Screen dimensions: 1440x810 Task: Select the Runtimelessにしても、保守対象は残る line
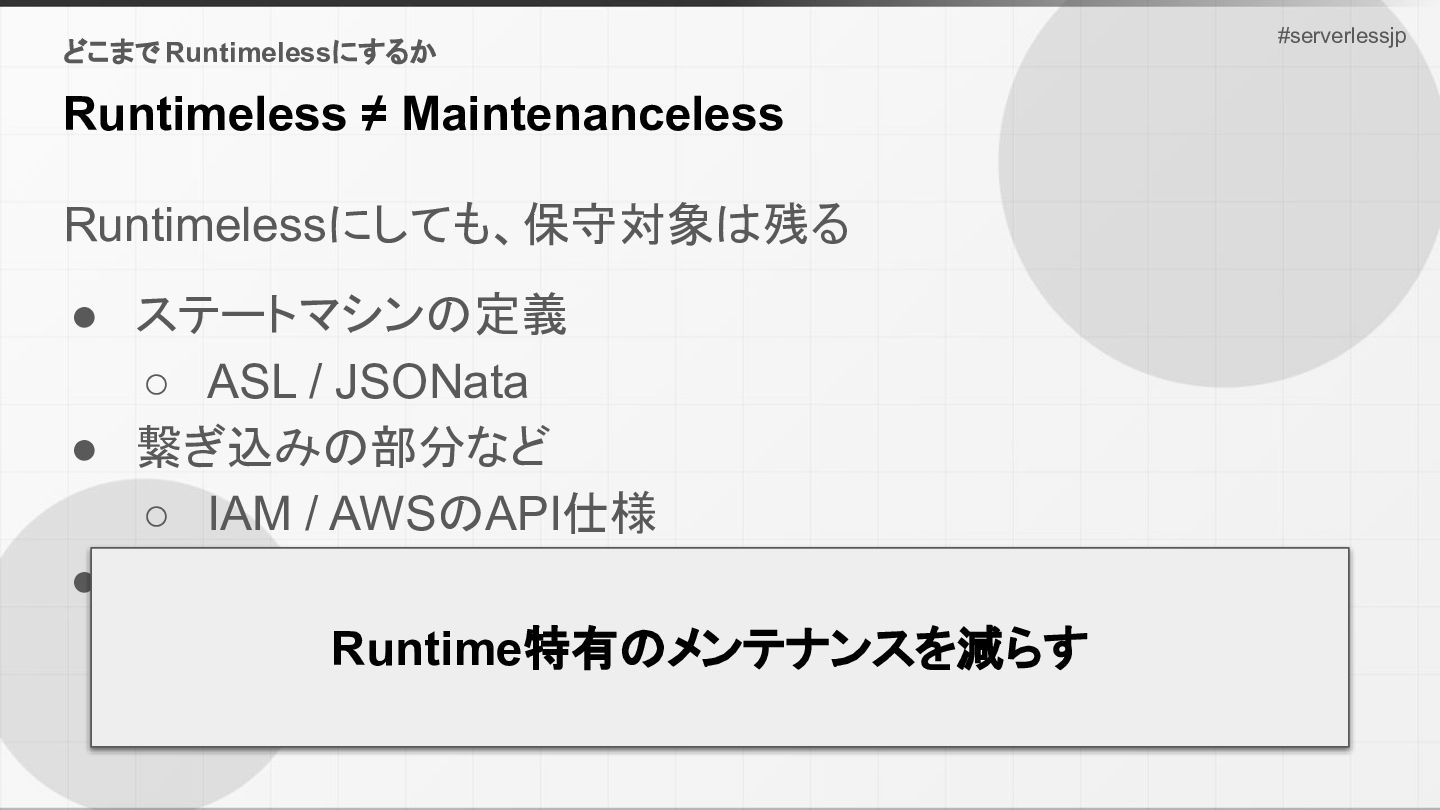tap(457, 224)
